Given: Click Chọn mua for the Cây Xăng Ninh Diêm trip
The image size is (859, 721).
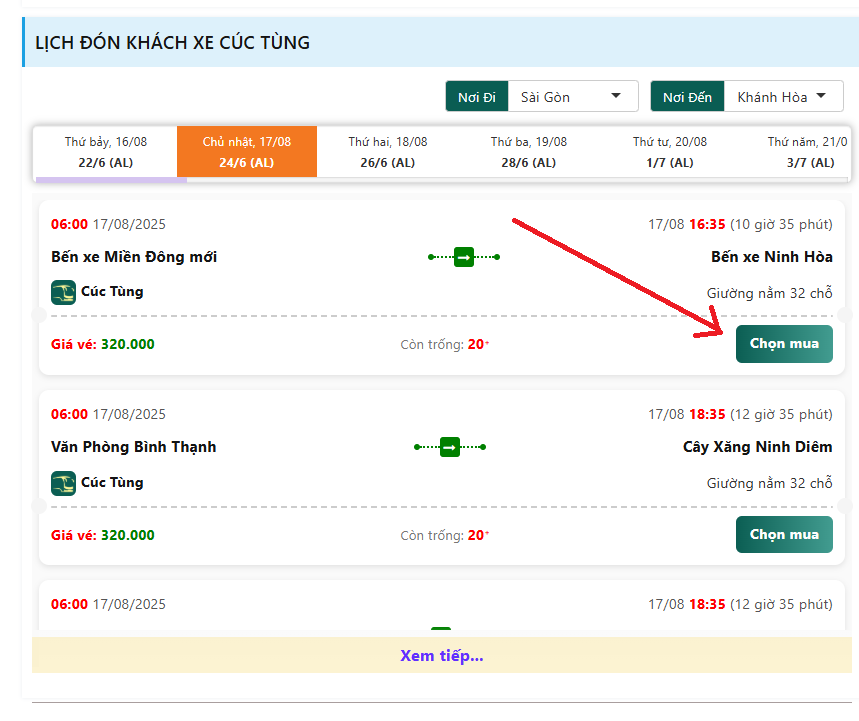Looking at the screenshot, I should tap(784, 535).
